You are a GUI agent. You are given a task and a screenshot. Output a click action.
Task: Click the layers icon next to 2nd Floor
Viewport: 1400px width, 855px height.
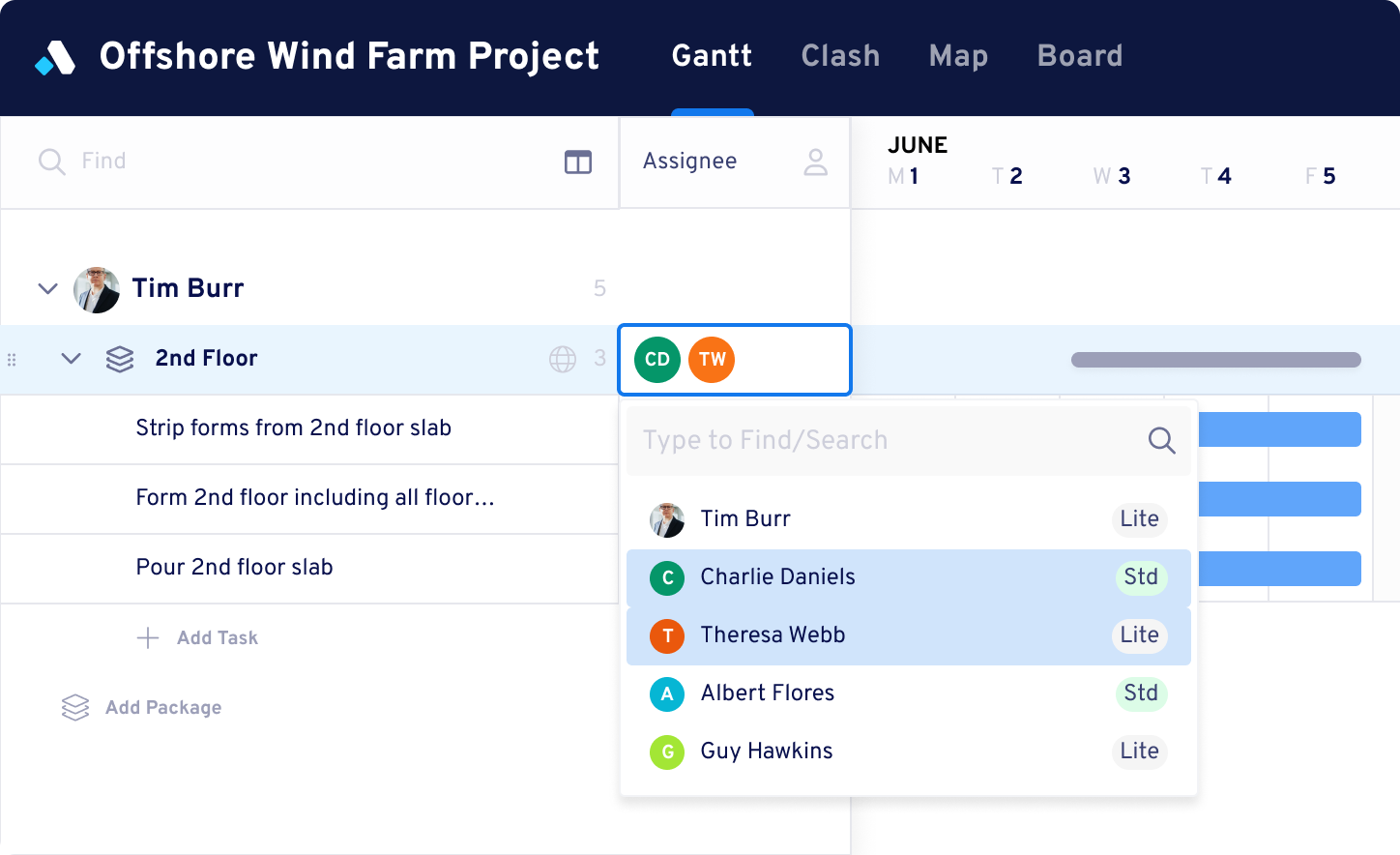(x=119, y=358)
